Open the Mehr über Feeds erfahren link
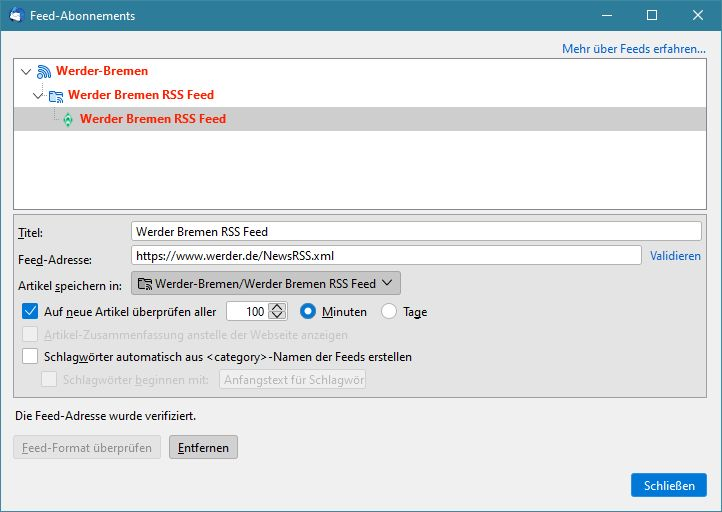 click(634, 49)
